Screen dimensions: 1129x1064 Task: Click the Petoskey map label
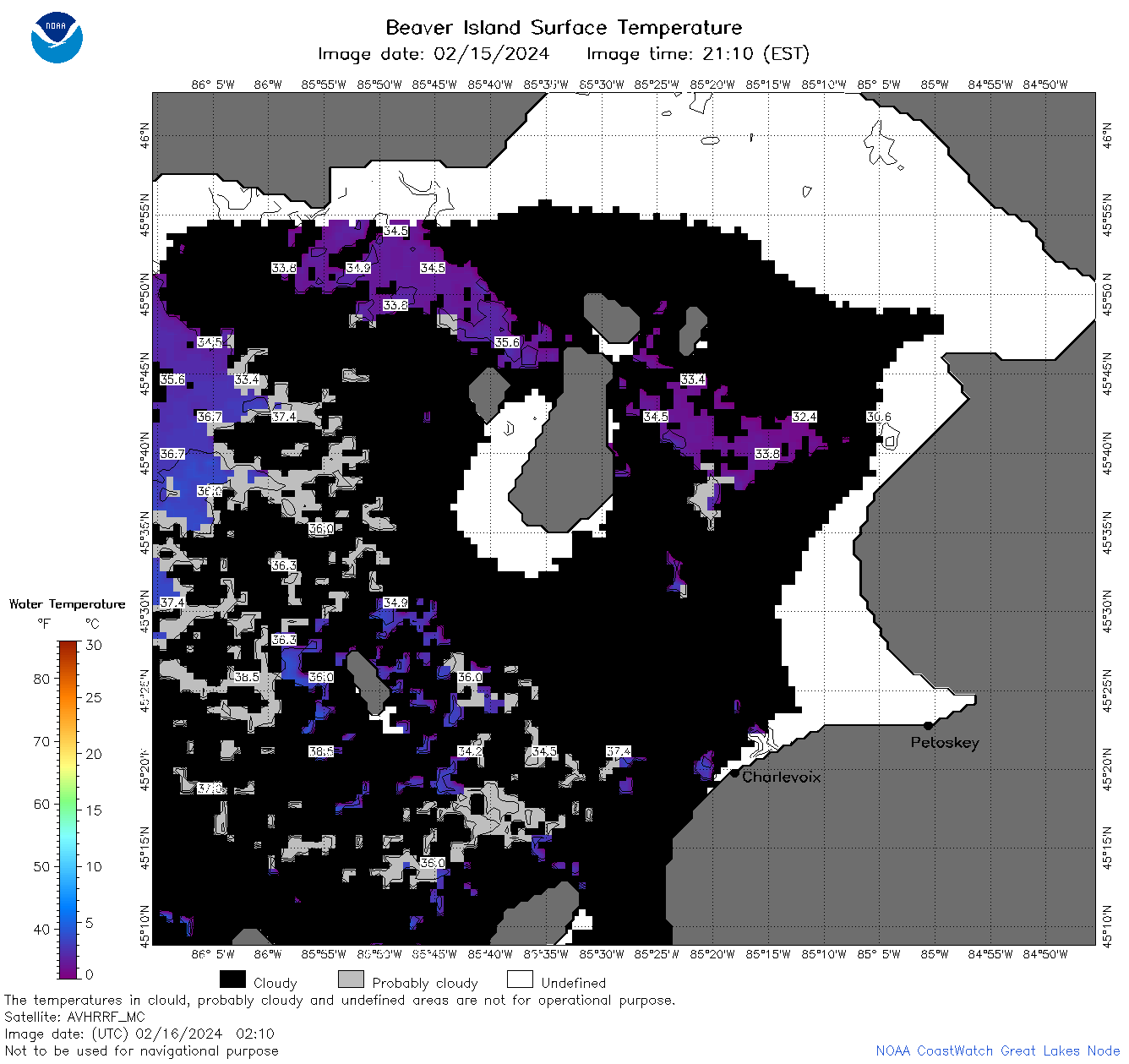[945, 743]
